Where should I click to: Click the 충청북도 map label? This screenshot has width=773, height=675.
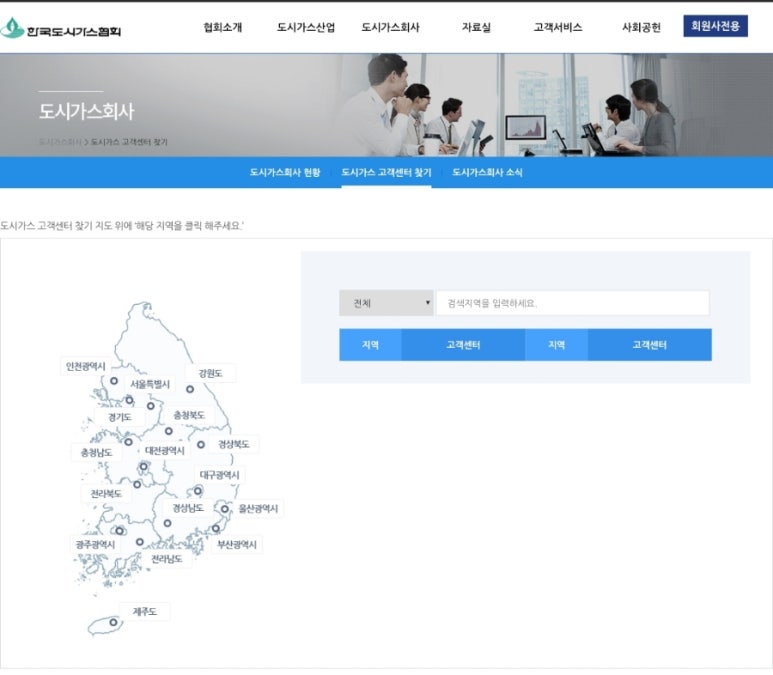189,415
